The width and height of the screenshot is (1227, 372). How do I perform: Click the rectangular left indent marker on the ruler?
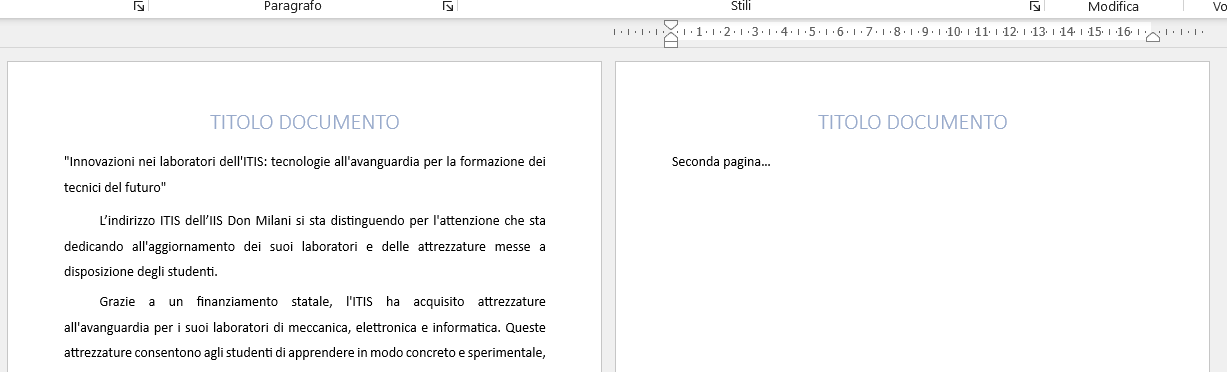coord(671,43)
